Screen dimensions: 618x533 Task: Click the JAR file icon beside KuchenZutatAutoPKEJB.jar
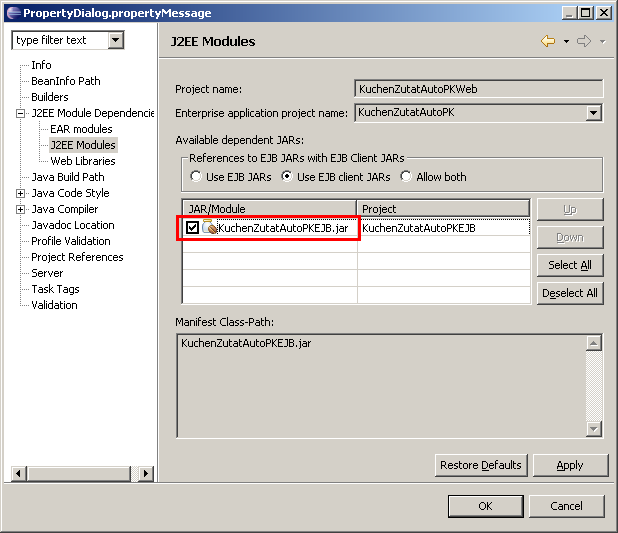tap(210, 228)
